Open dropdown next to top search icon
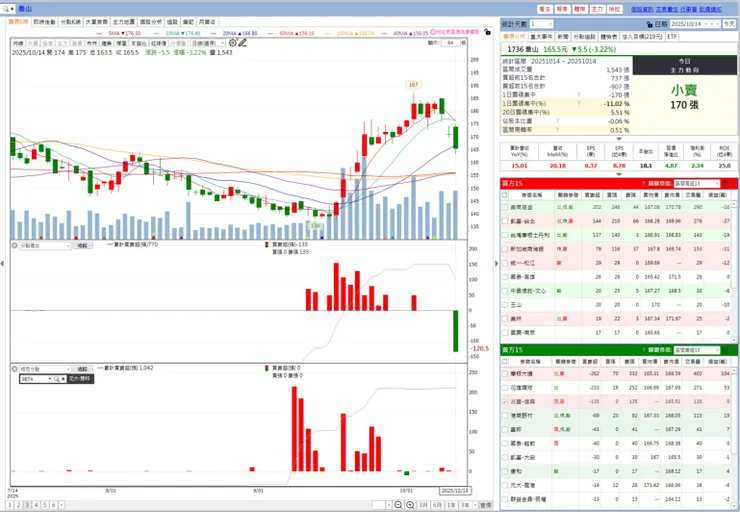This screenshot has width=740, height=512. click(12, 9)
